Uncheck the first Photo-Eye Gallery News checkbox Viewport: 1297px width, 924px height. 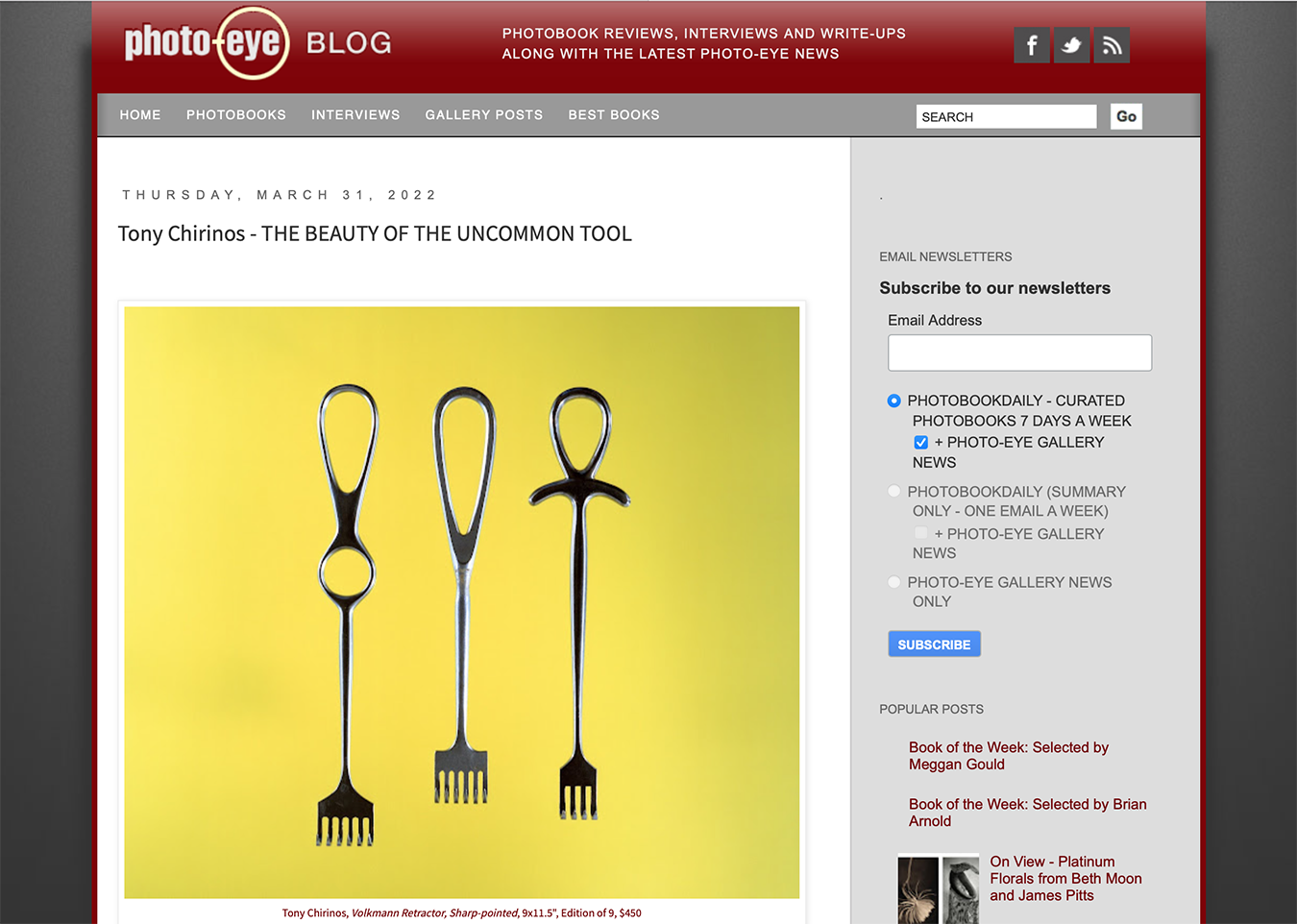[x=921, y=442]
